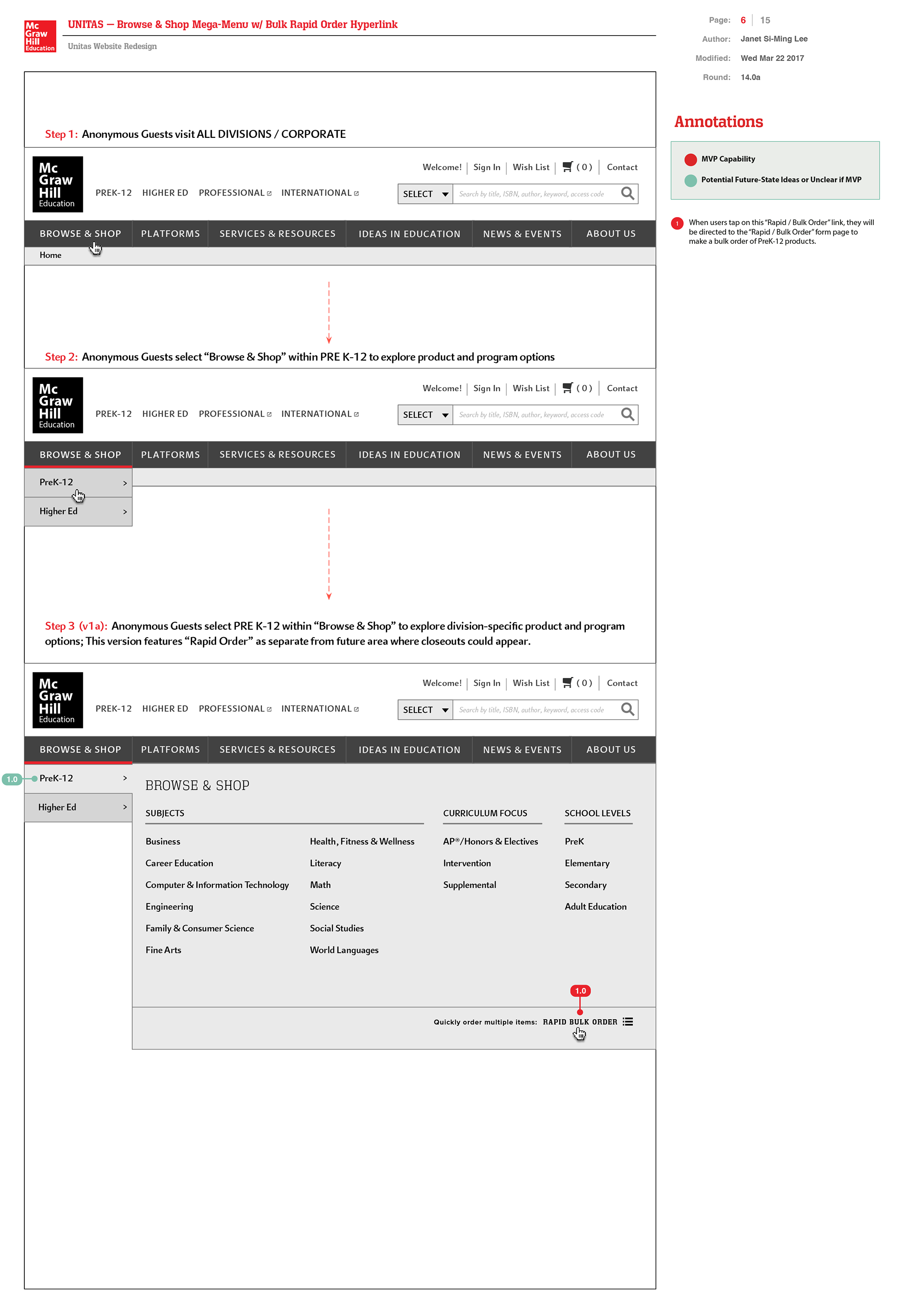Select Family & Consumer Science subject
Screen dimensions: 900x1316
[x=200, y=929]
